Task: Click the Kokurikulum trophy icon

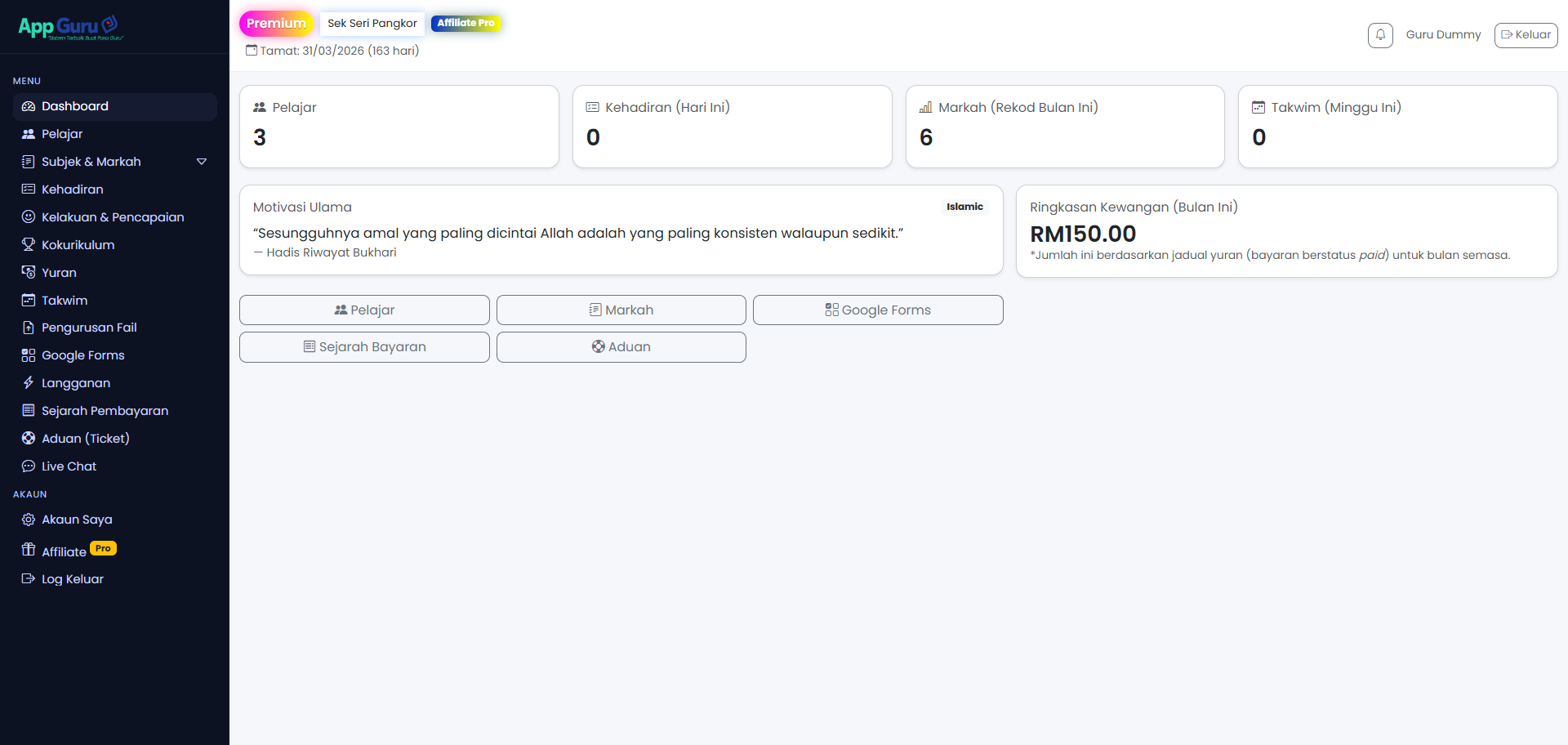Action: point(29,245)
